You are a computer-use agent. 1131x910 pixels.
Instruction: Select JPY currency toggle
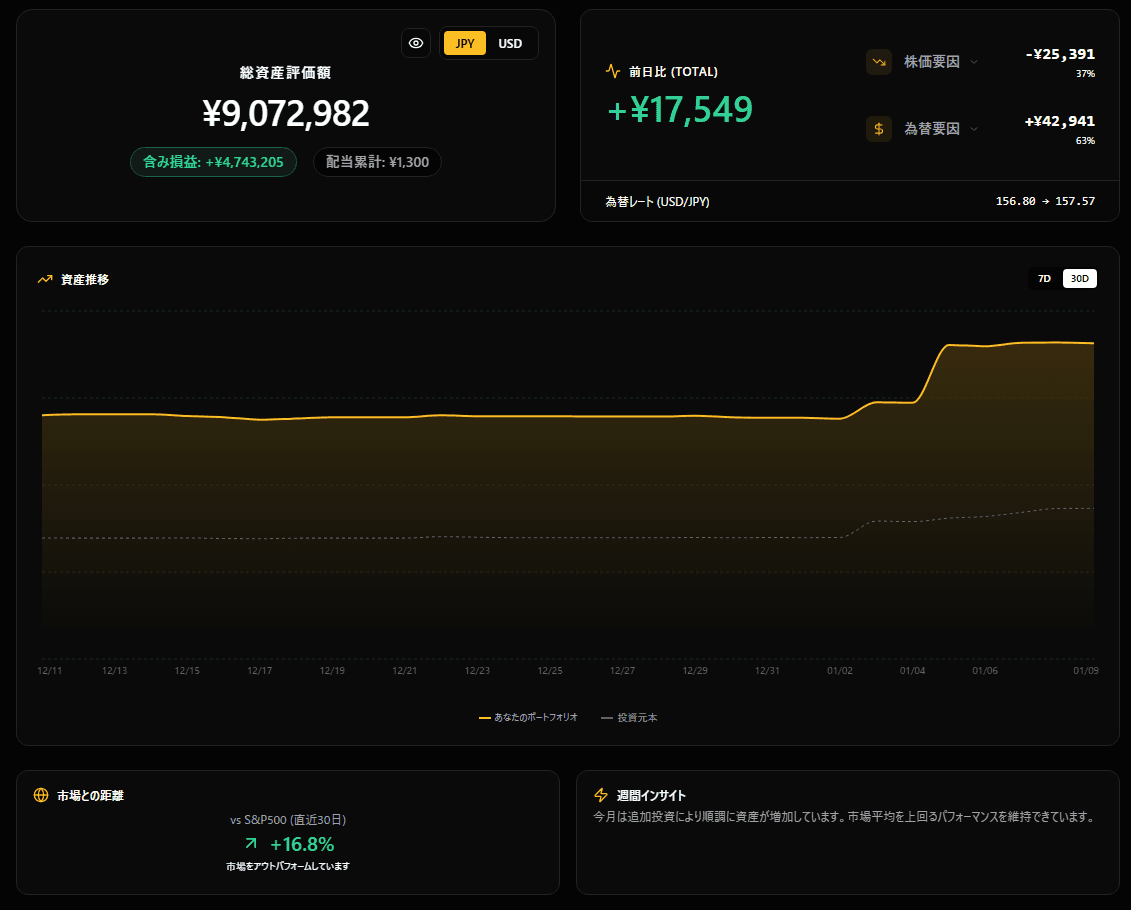pos(465,43)
